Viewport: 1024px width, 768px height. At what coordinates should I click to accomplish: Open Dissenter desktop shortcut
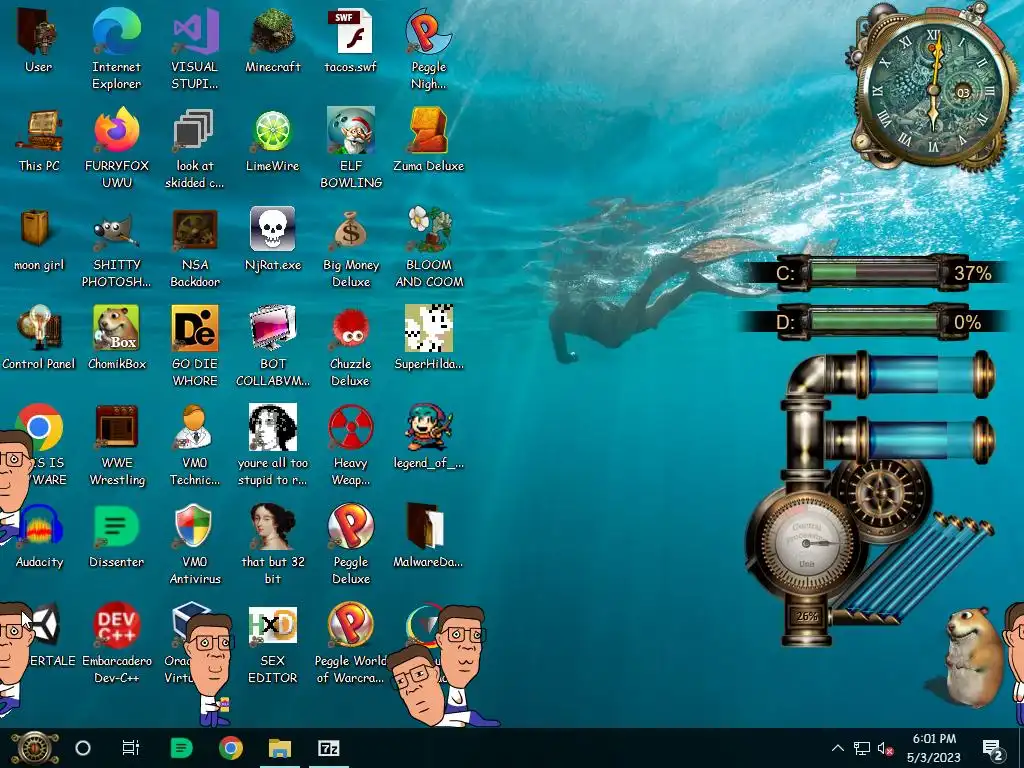tap(116, 537)
